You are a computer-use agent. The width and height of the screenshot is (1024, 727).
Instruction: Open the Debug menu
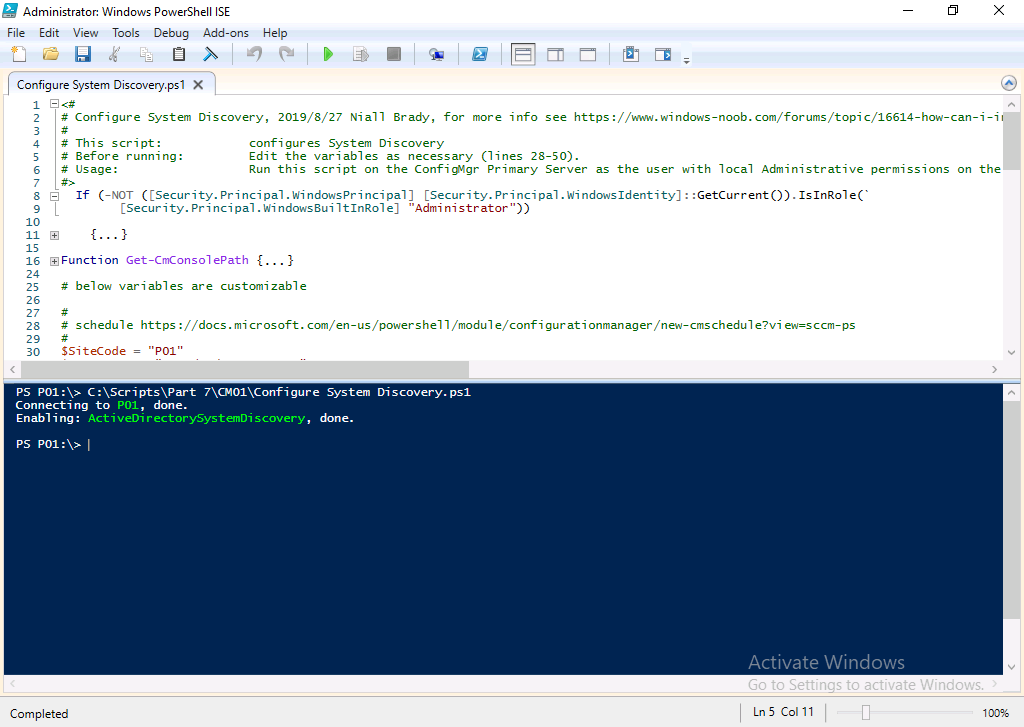(x=171, y=33)
